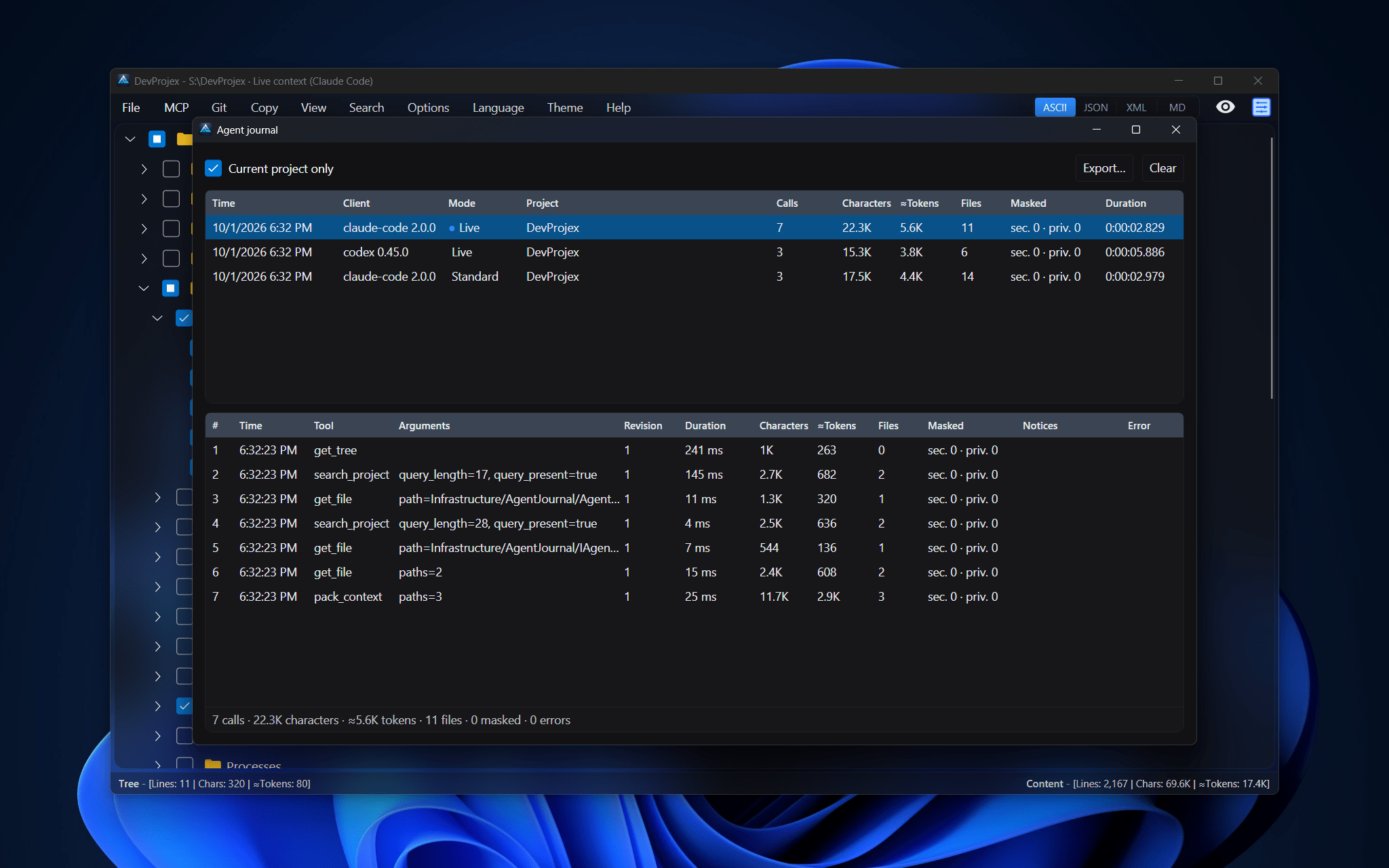Click the Processes folder icon in the tree
The width and height of the screenshot is (1389, 868).
click(213, 765)
